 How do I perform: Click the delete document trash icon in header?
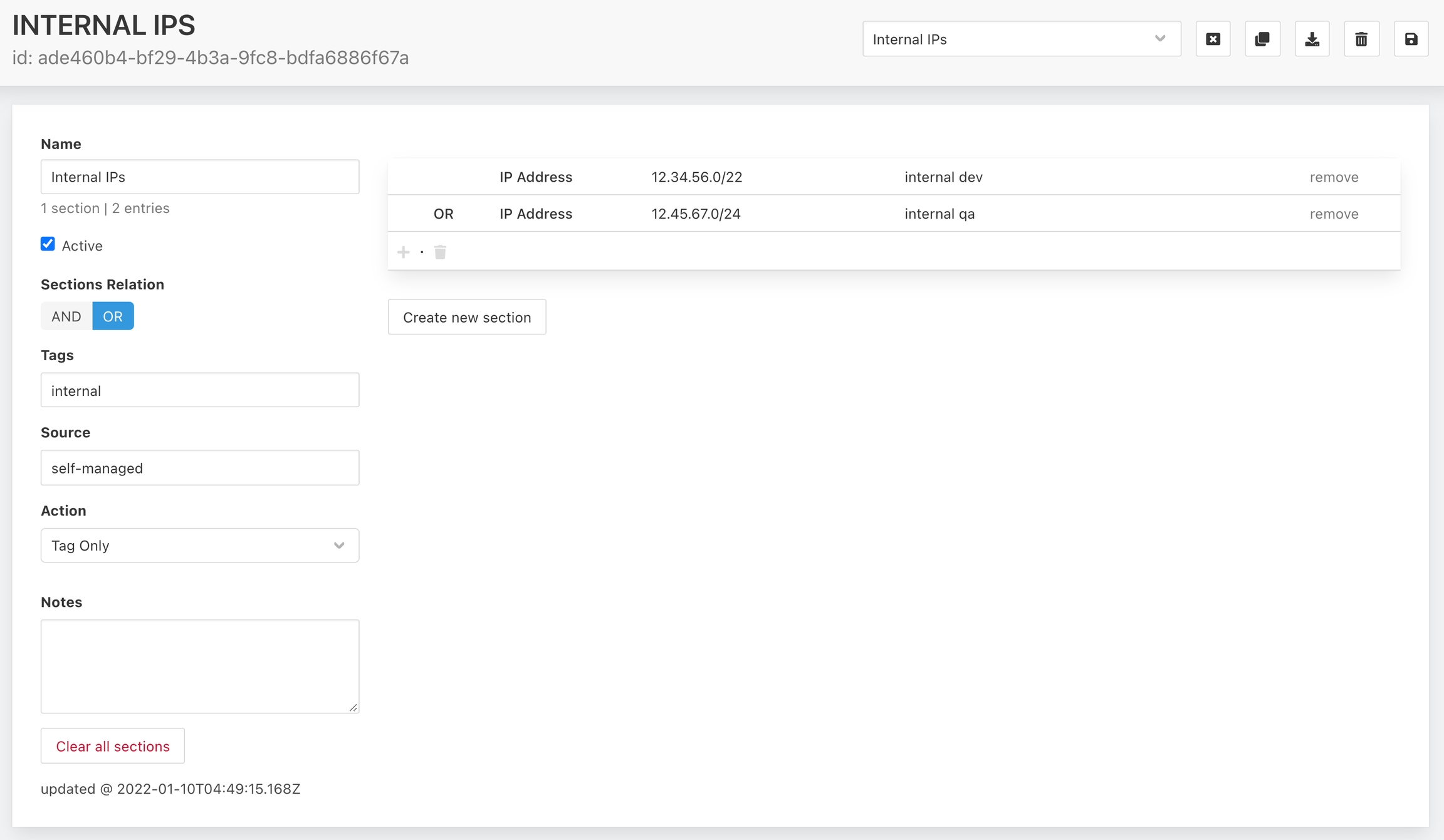point(1361,39)
